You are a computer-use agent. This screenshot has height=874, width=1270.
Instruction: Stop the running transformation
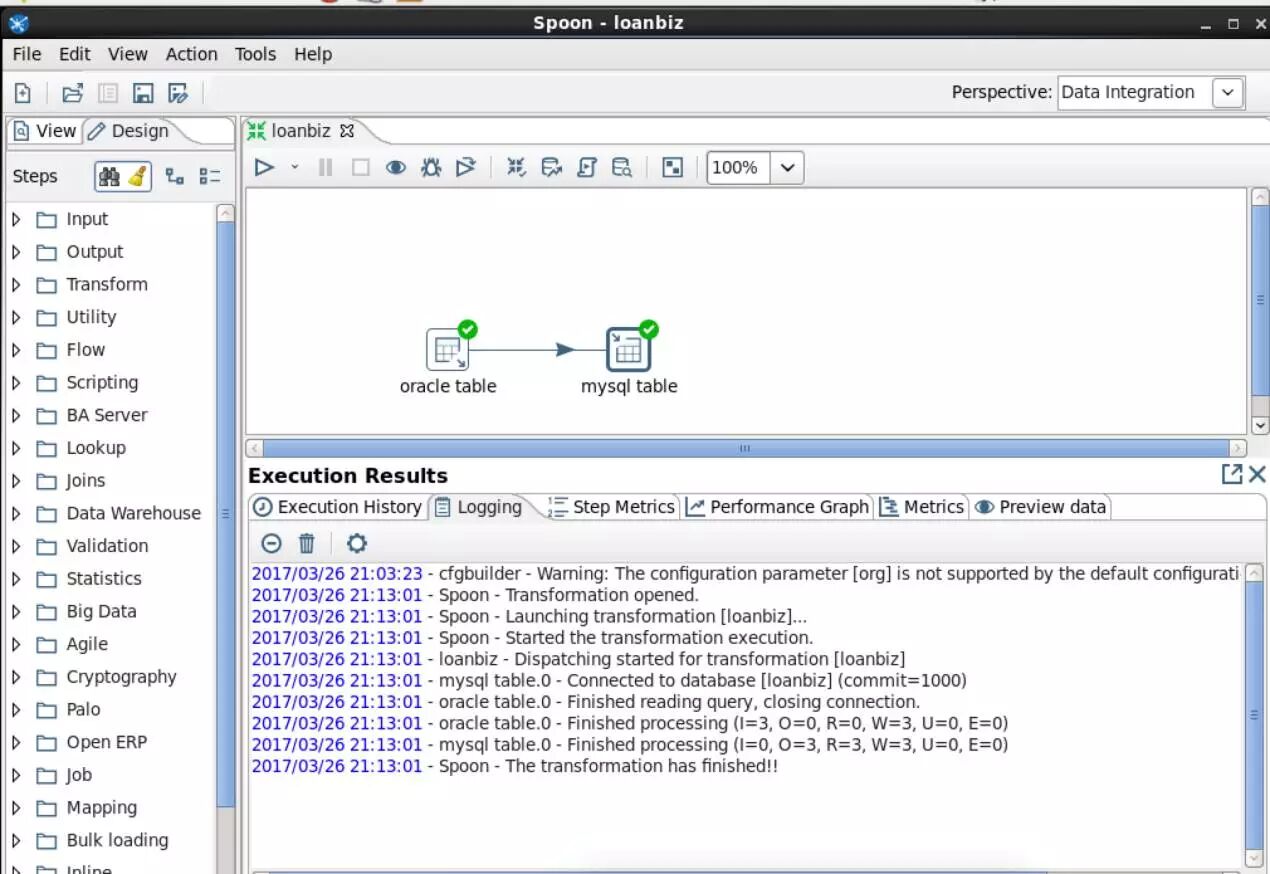click(x=360, y=167)
